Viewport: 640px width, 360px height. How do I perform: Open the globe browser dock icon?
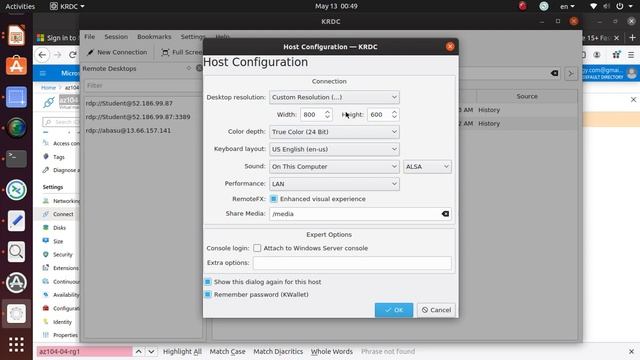(x=16, y=128)
